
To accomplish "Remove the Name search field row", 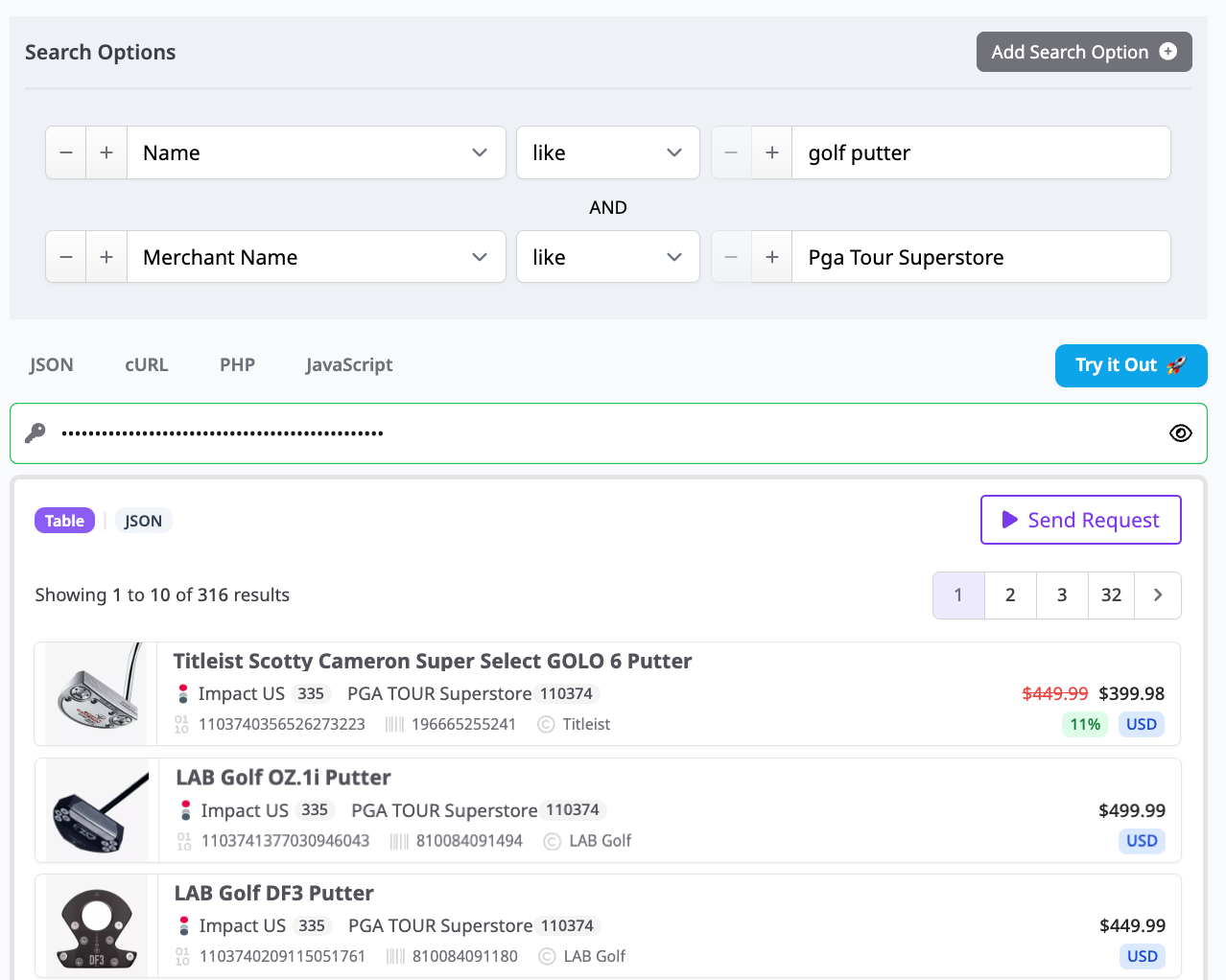I will pos(66,152).
